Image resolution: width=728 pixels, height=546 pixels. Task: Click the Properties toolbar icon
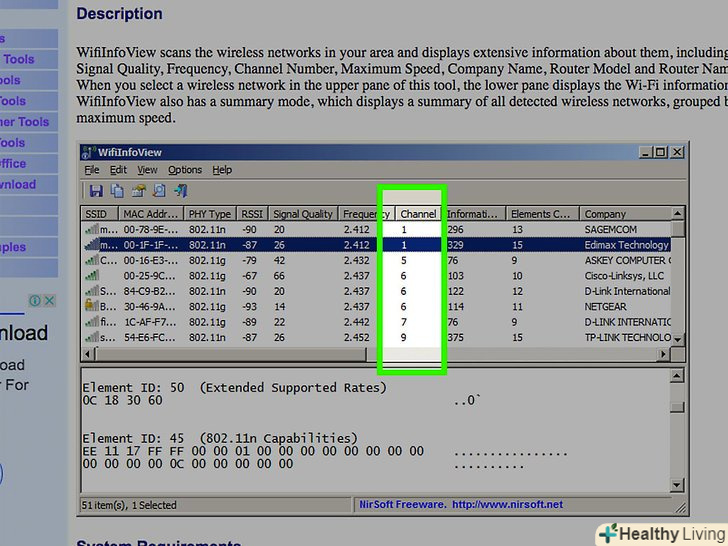coord(138,191)
